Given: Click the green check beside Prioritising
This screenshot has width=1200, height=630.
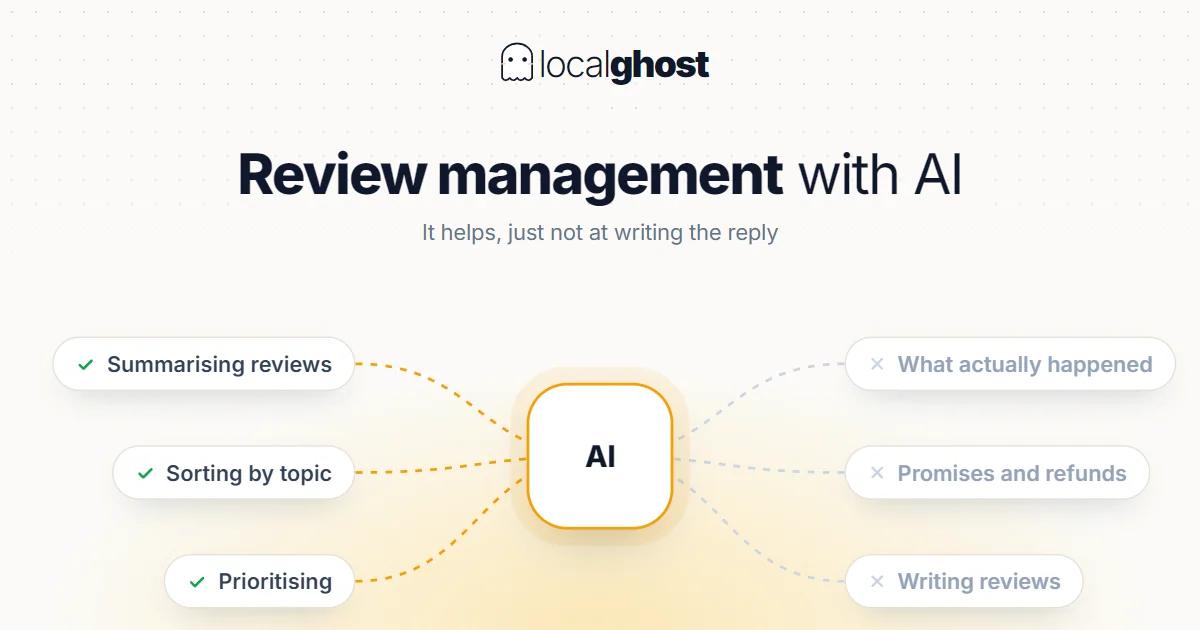Looking at the screenshot, I should coord(198,582).
